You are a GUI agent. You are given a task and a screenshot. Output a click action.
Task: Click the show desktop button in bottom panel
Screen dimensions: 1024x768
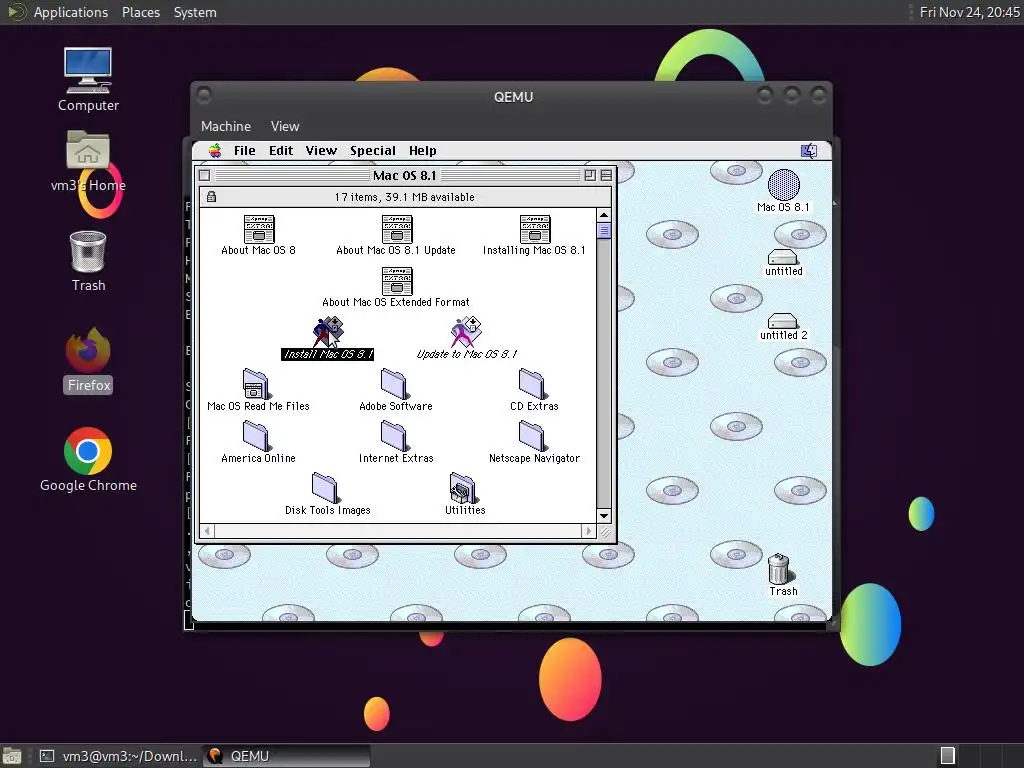(12, 756)
